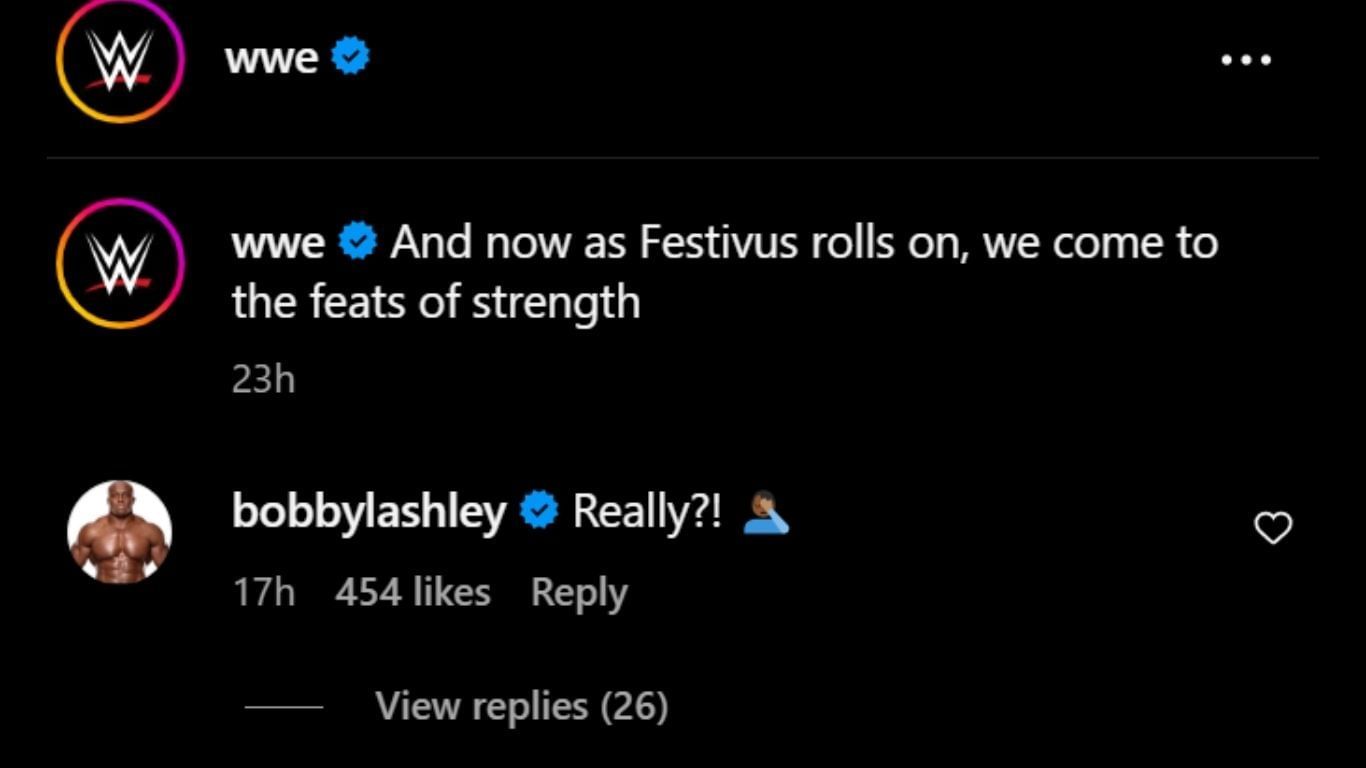This screenshot has height=768, width=1366.
Task: Like bobbylashley's comment with the heart icon
Action: point(1272,527)
